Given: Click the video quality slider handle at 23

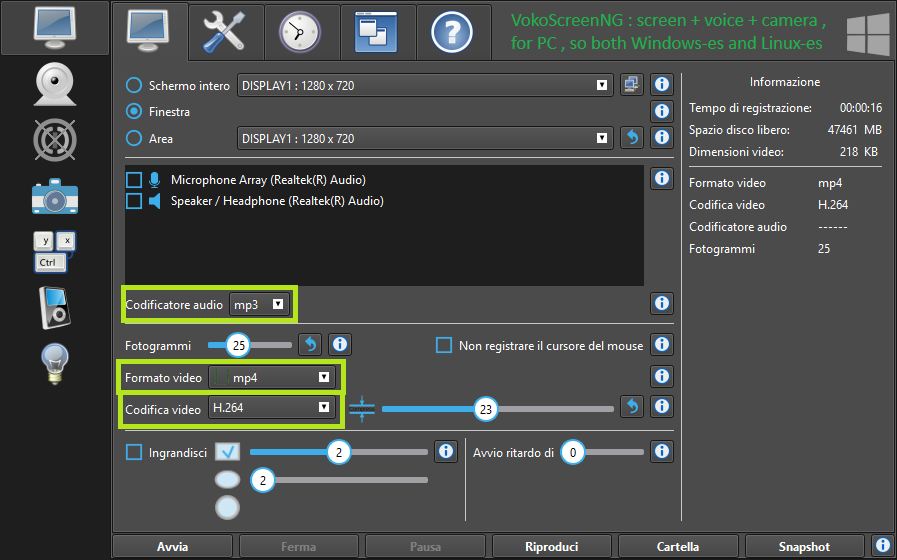Looking at the screenshot, I should (x=486, y=410).
